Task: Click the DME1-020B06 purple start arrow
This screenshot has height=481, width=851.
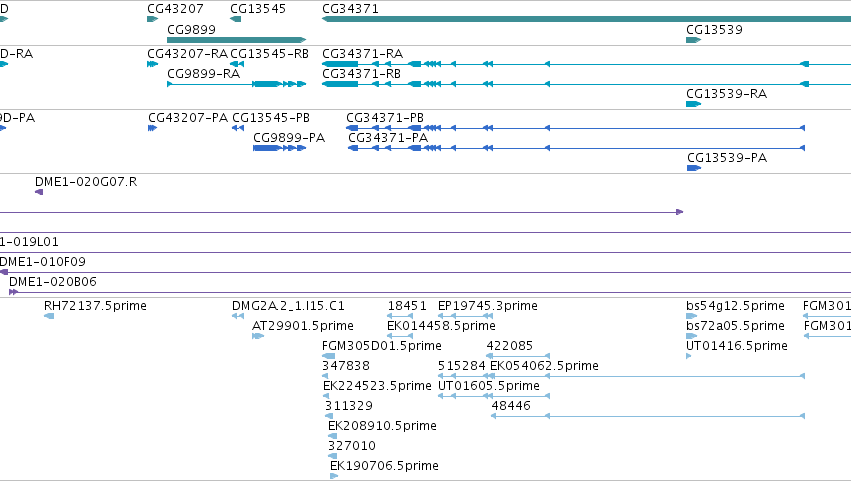Action: 14,292
